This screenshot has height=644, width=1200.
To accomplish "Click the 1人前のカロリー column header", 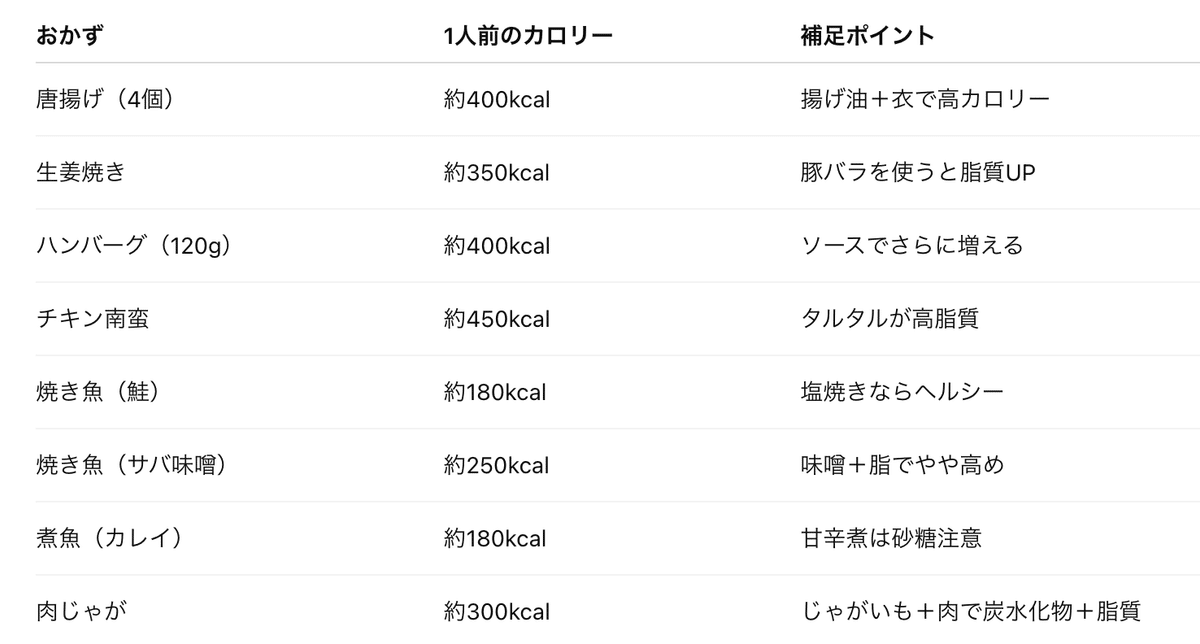I will 528,36.
